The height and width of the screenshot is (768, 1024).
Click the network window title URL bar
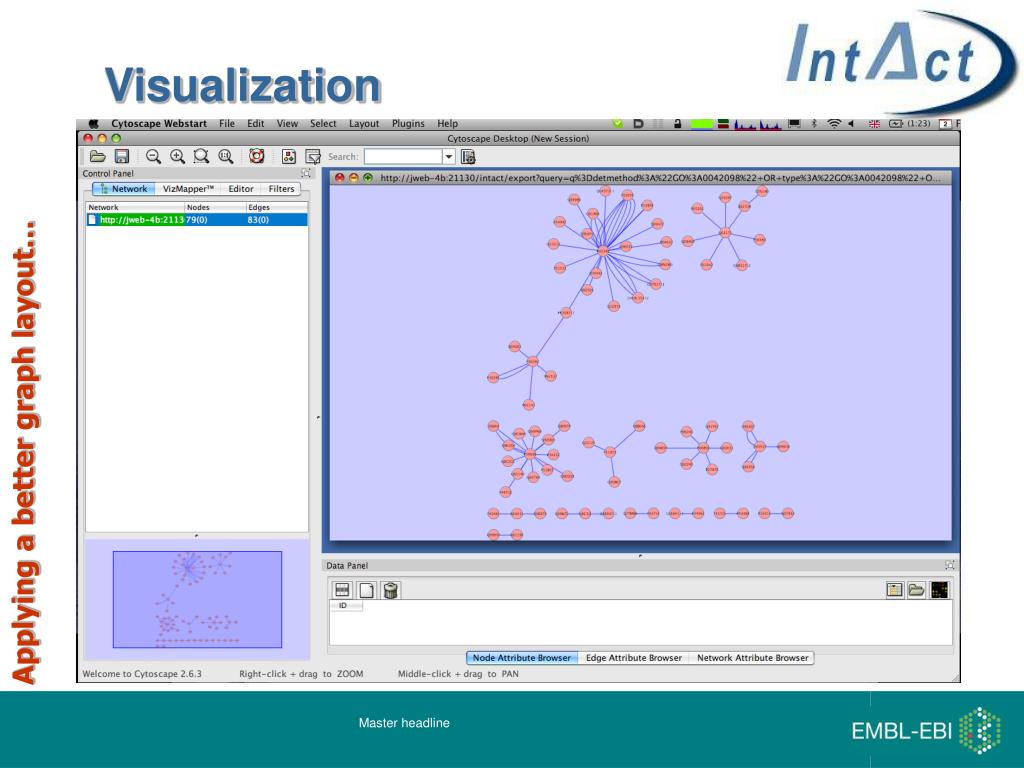click(660, 178)
